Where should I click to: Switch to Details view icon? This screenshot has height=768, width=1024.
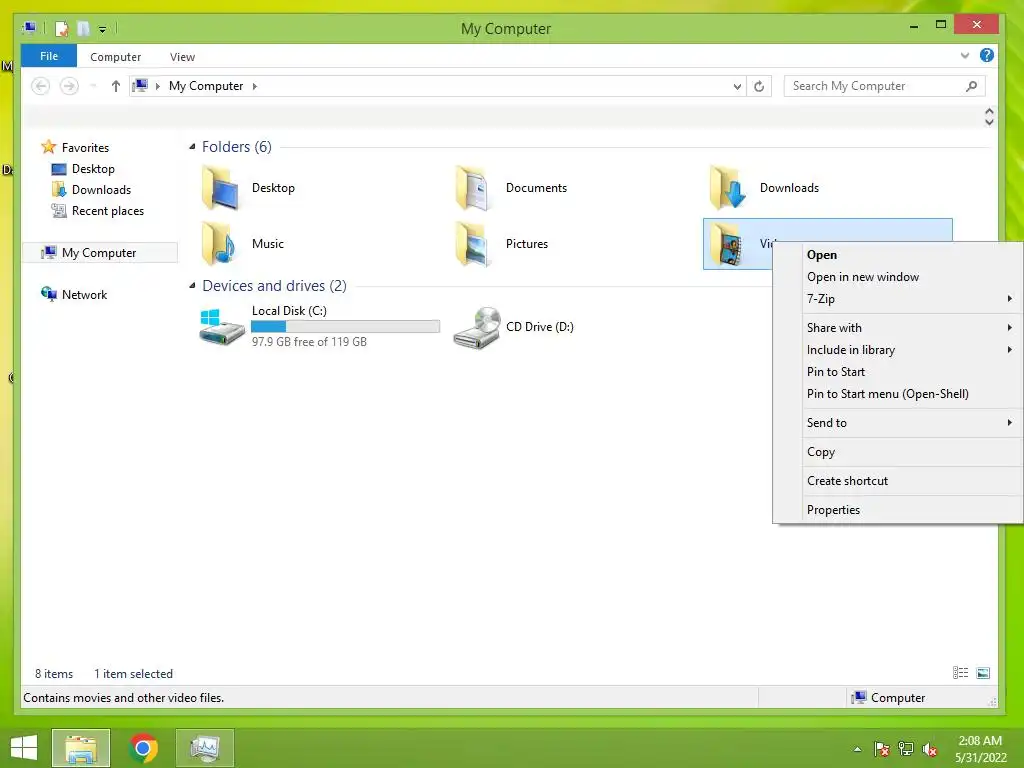tap(960, 673)
